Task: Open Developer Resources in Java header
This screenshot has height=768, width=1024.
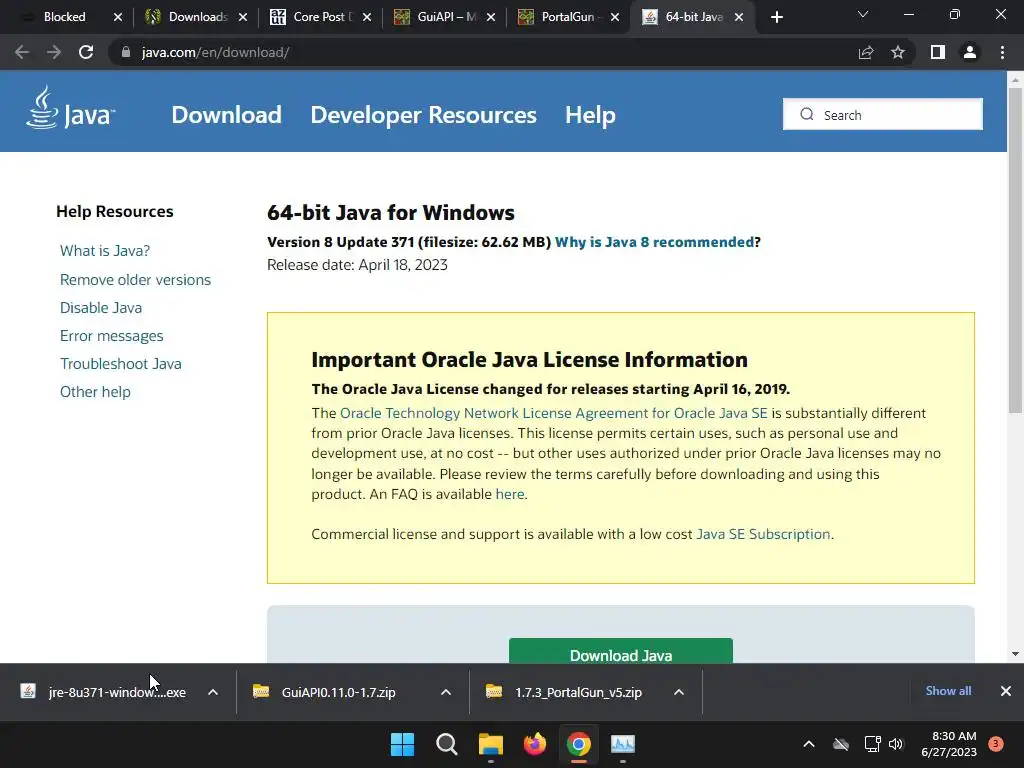Action: [x=423, y=115]
